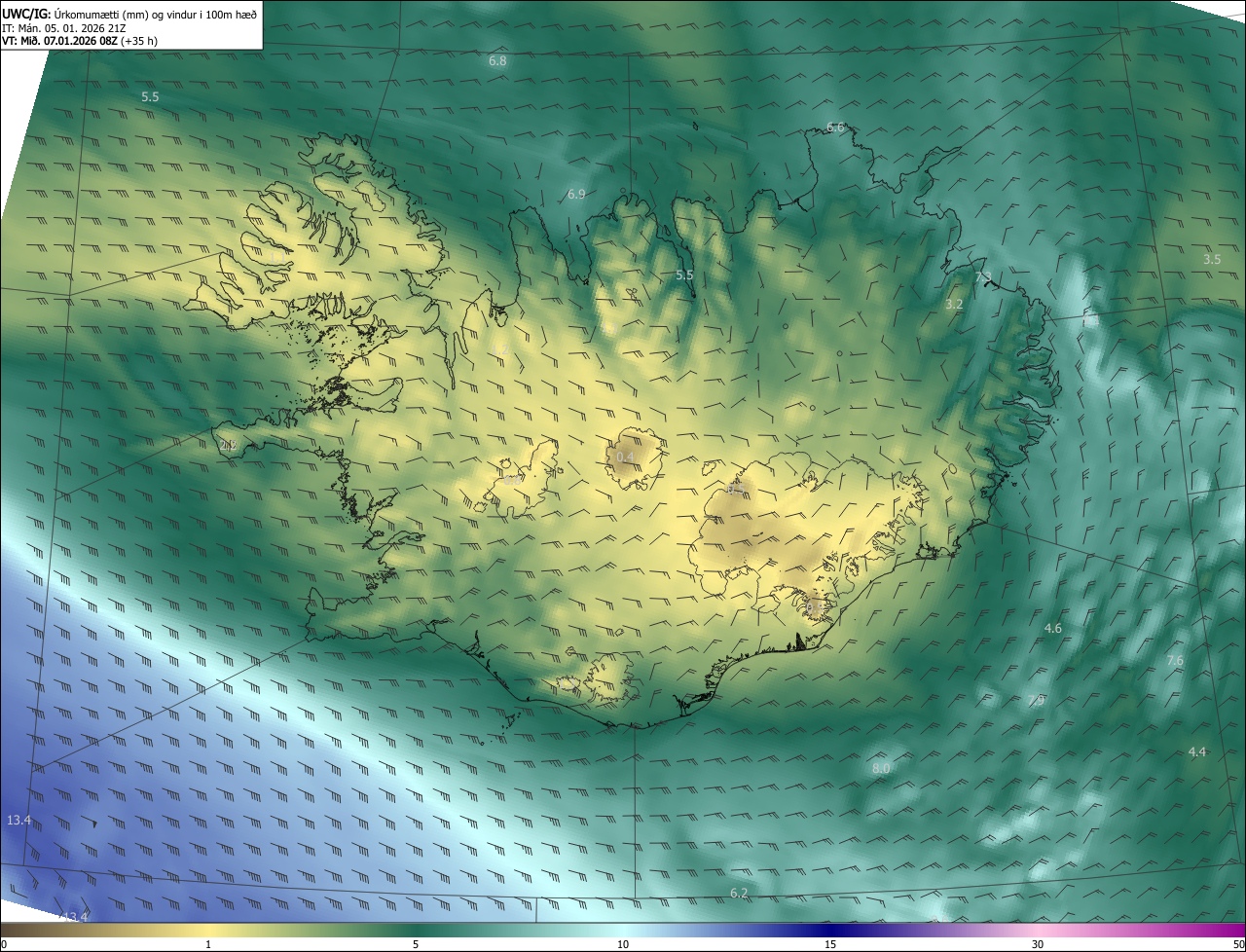Click the 5 tick on the colour scale
Viewport: 1246px width, 952px height.
tap(416, 945)
